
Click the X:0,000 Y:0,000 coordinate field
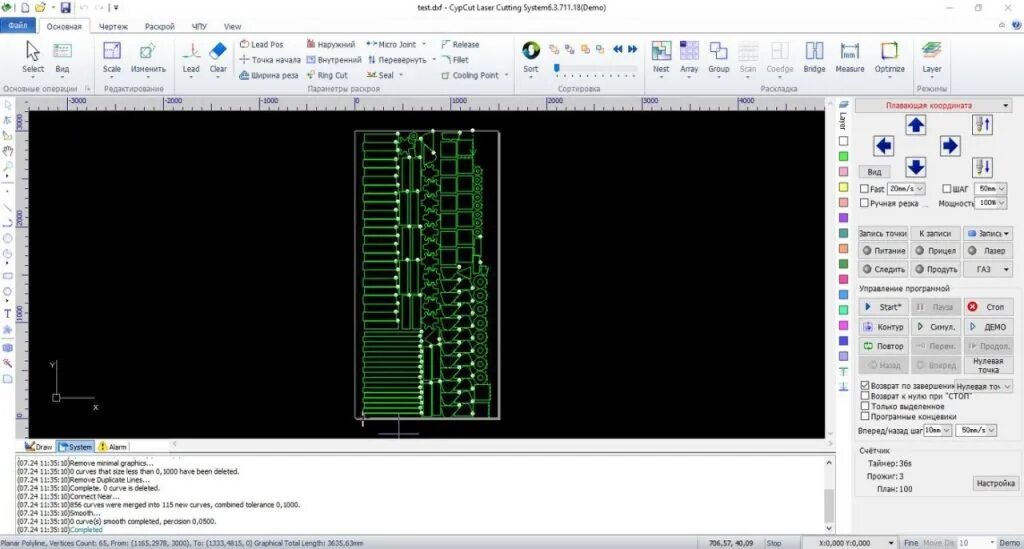pos(851,543)
